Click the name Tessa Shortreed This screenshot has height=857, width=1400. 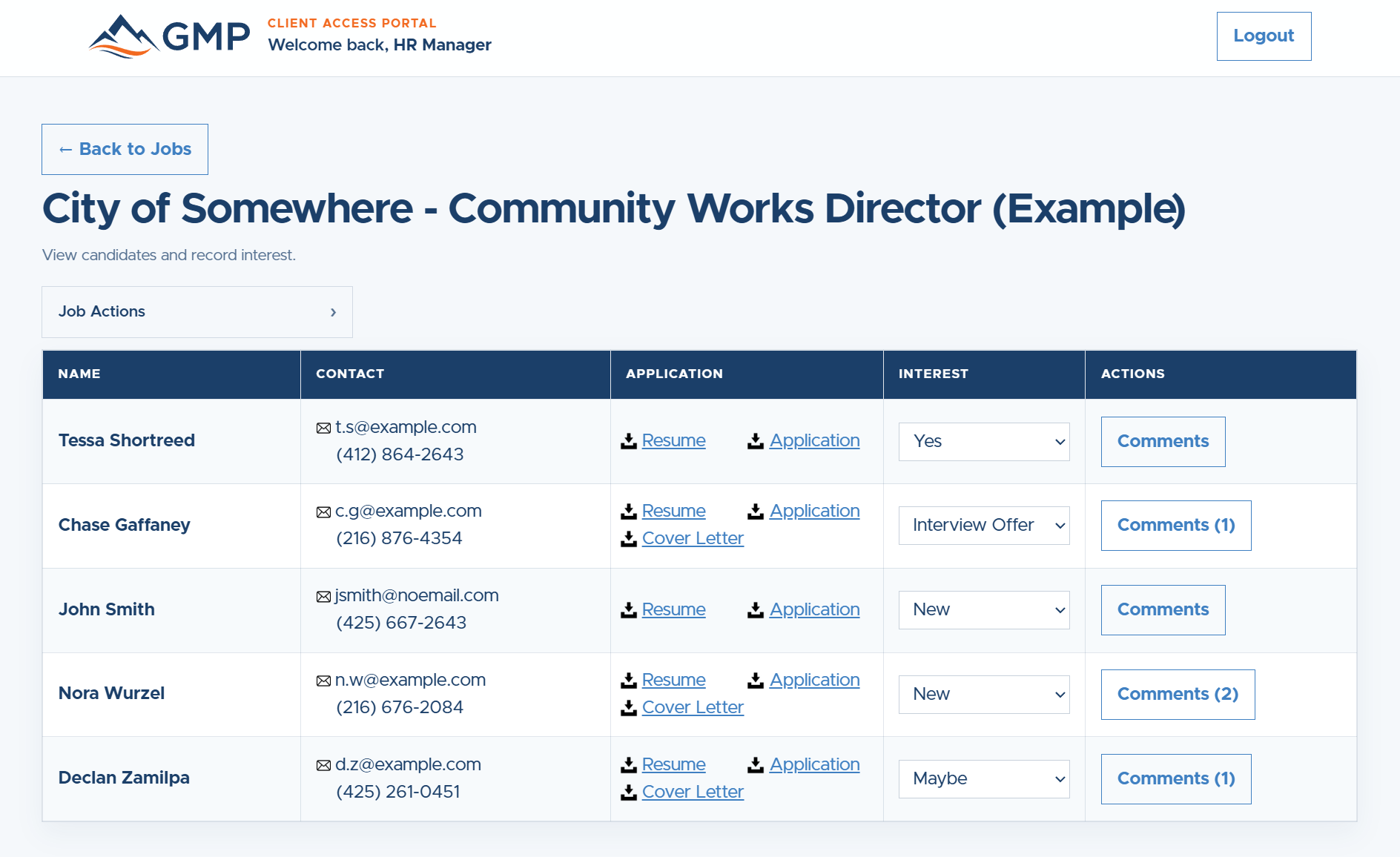click(x=127, y=441)
